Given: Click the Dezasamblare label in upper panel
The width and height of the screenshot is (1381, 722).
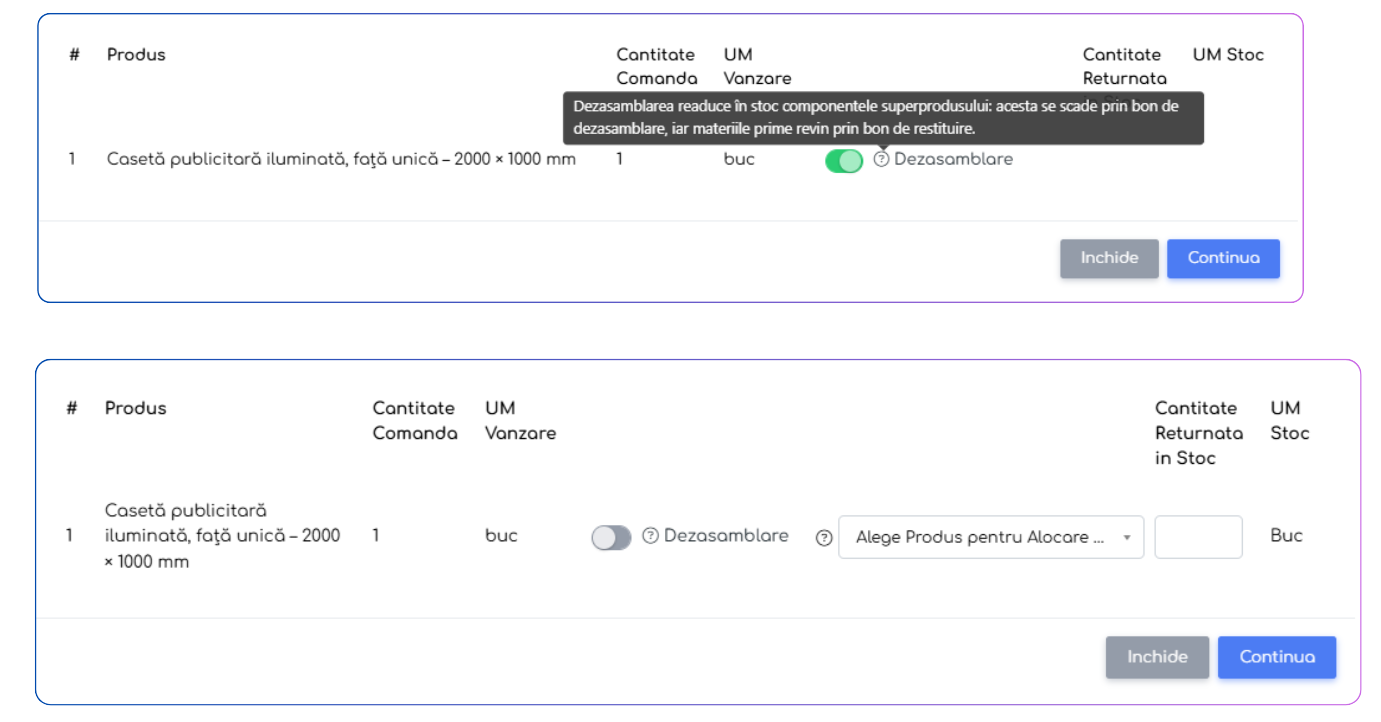Looking at the screenshot, I should pyautogui.click(x=953, y=159).
